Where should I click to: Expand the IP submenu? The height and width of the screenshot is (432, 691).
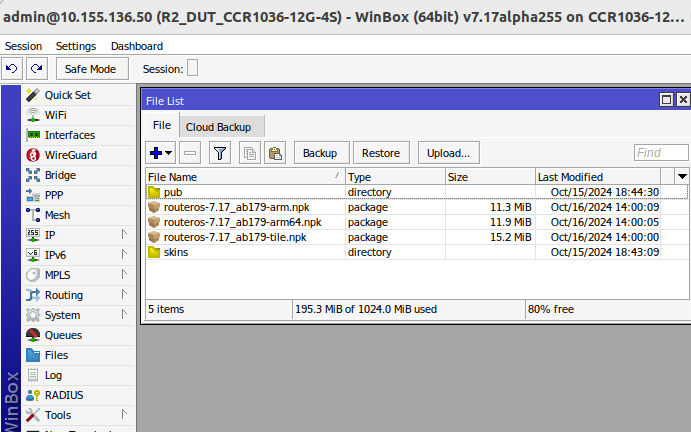50,235
